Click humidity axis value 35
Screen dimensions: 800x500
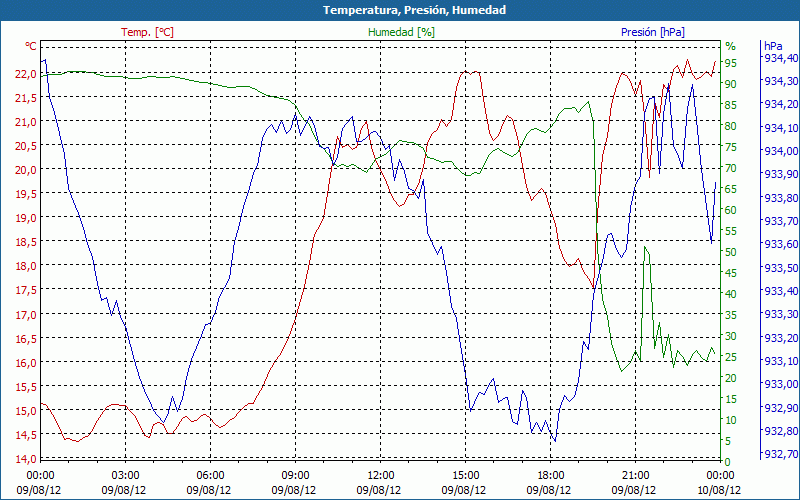coord(731,315)
